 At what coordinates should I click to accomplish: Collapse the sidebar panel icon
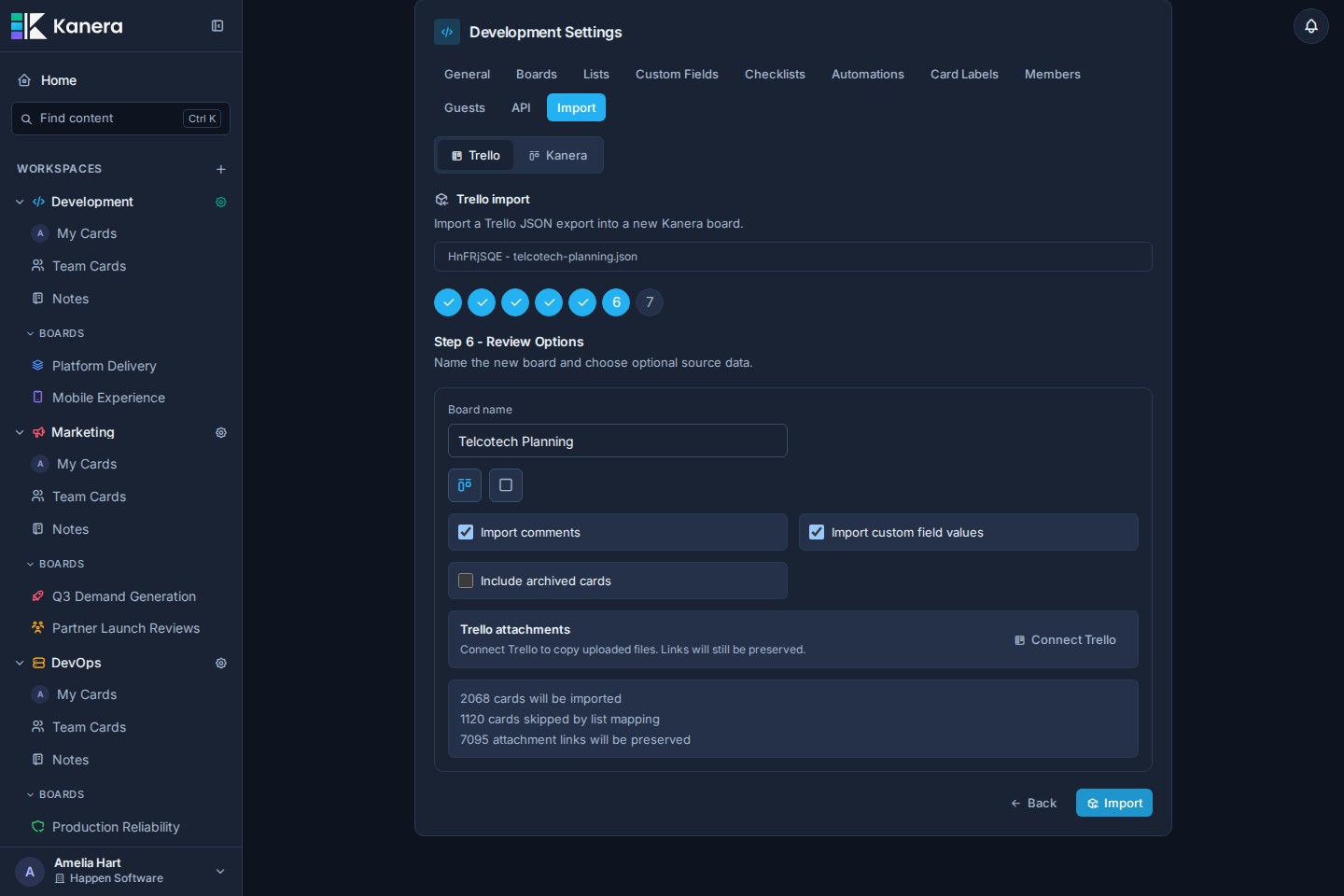tap(217, 26)
